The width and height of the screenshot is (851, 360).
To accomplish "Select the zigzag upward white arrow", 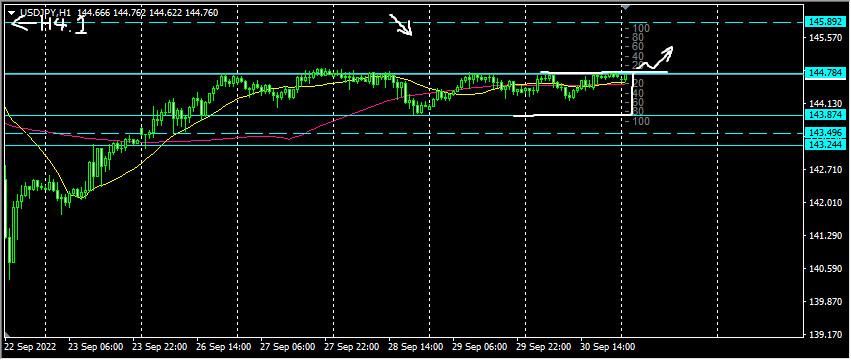I will point(654,58).
